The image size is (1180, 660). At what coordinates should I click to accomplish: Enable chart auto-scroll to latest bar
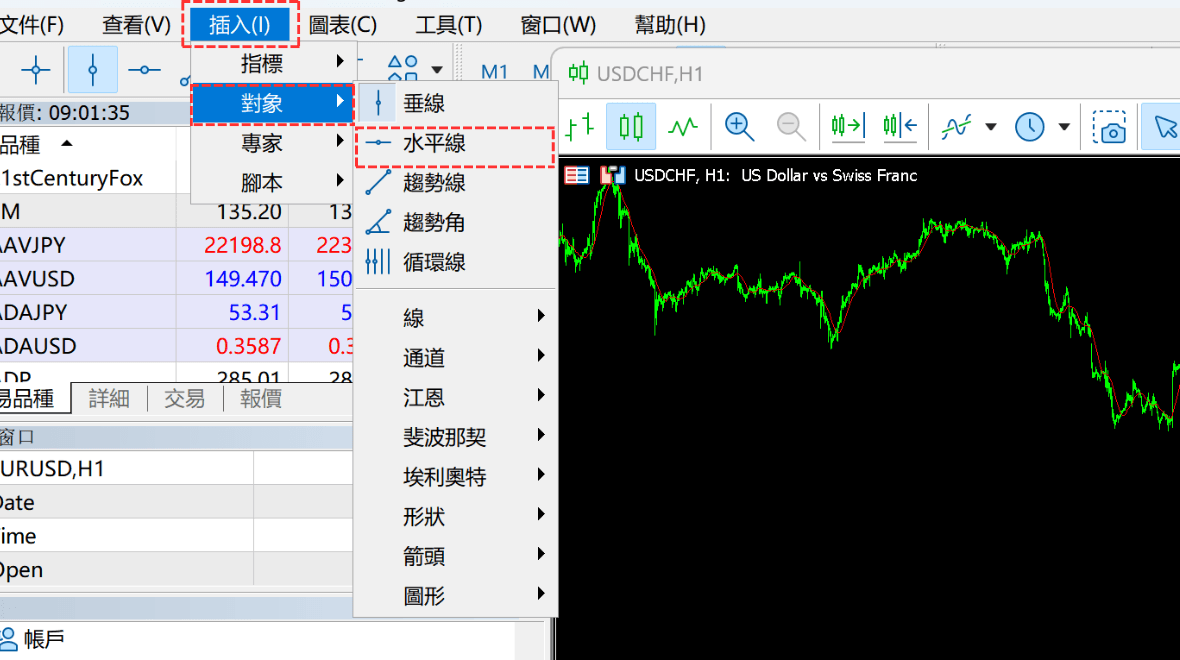point(848,126)
